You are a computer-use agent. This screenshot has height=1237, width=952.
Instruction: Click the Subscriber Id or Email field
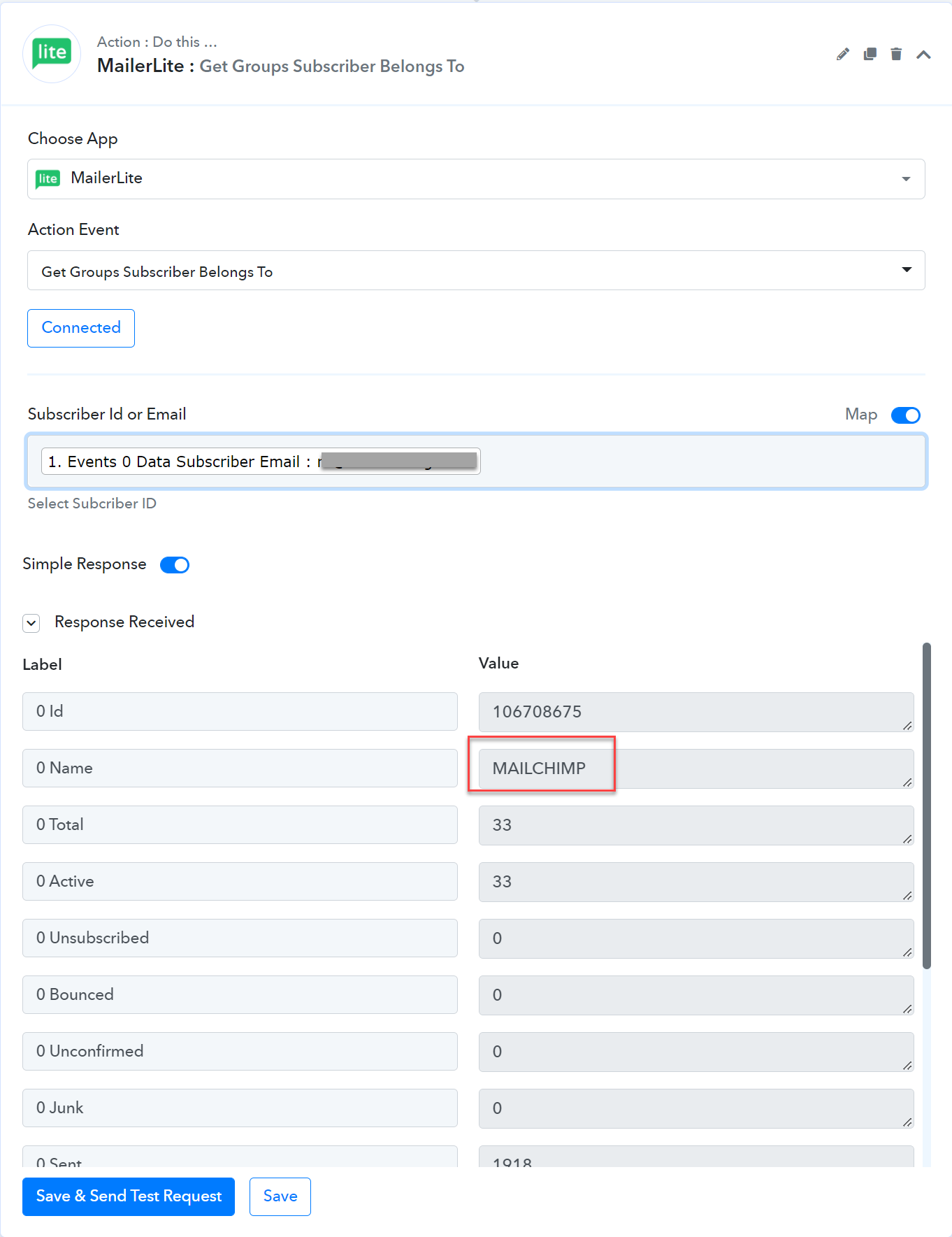click(x=476, y=462)
